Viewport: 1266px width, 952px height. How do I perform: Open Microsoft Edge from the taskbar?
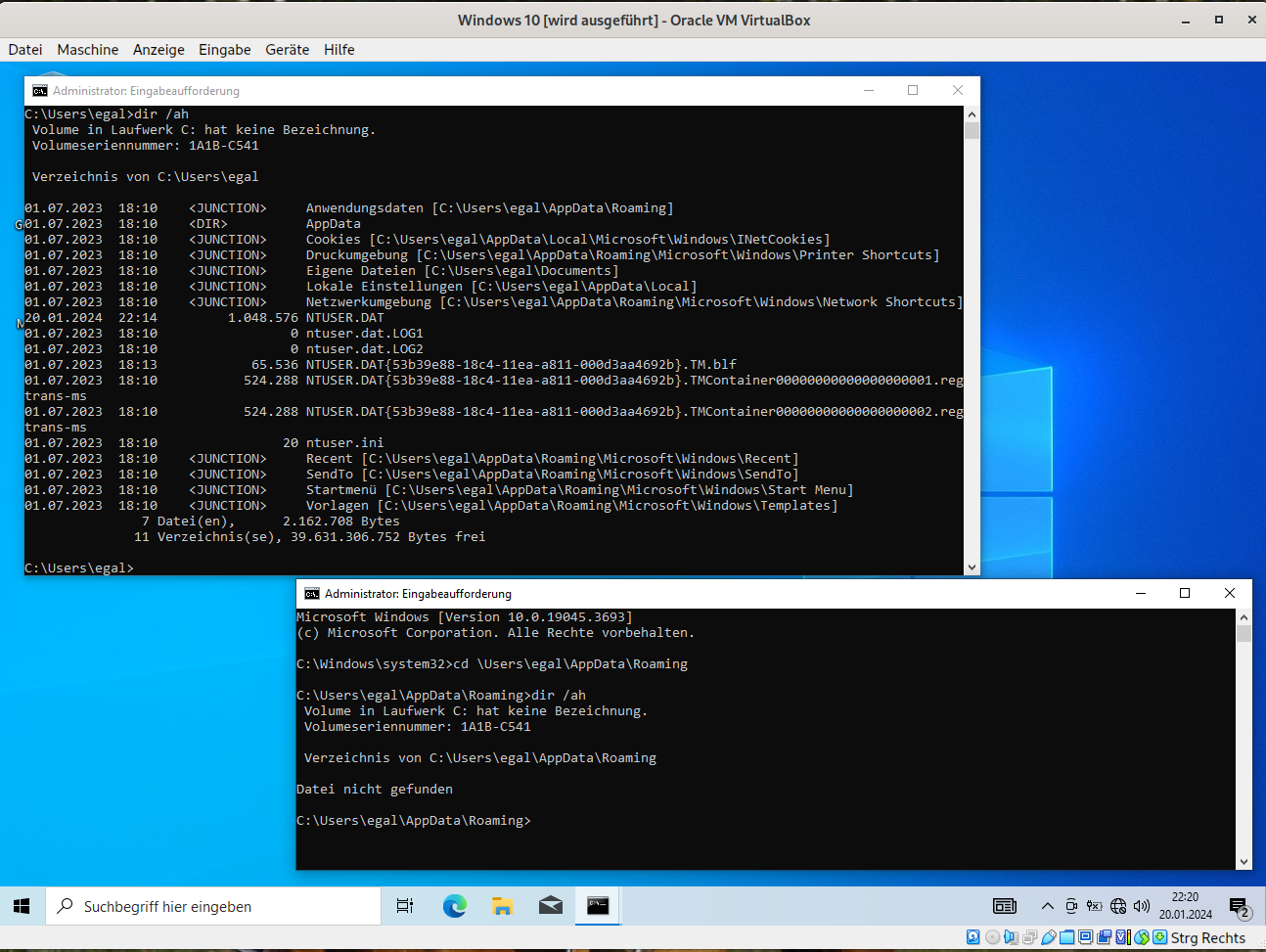tap(454, 906)
